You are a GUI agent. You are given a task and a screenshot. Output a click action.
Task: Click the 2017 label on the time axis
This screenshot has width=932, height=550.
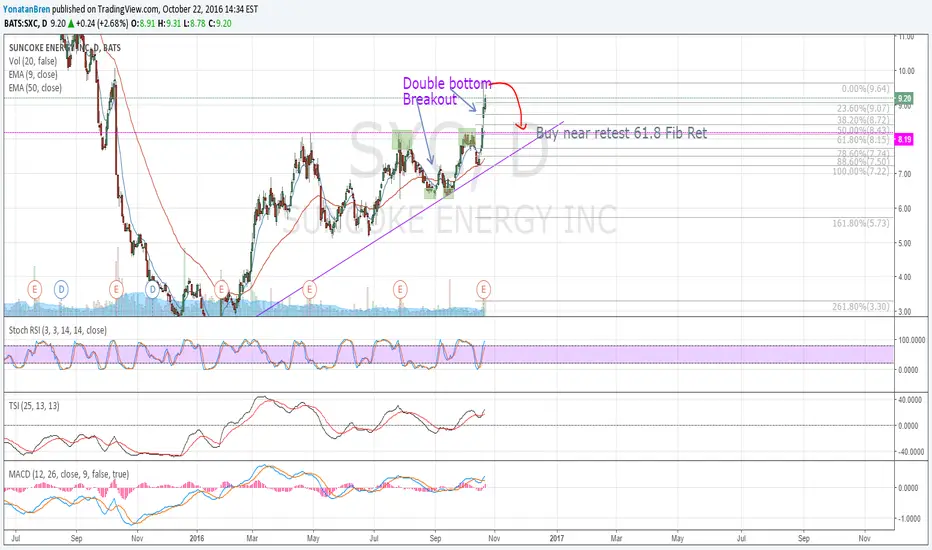557,539
